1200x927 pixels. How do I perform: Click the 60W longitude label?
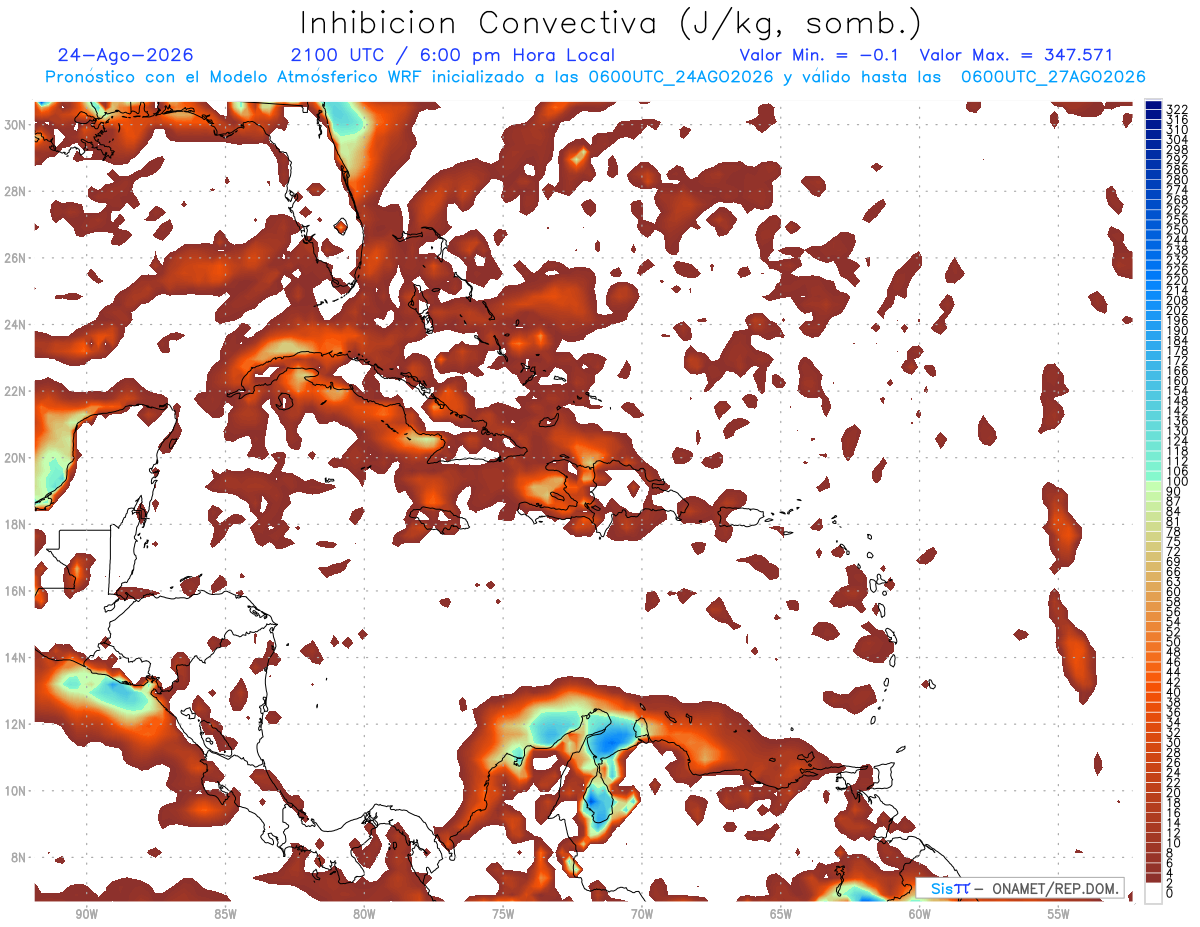click(920, 914)
